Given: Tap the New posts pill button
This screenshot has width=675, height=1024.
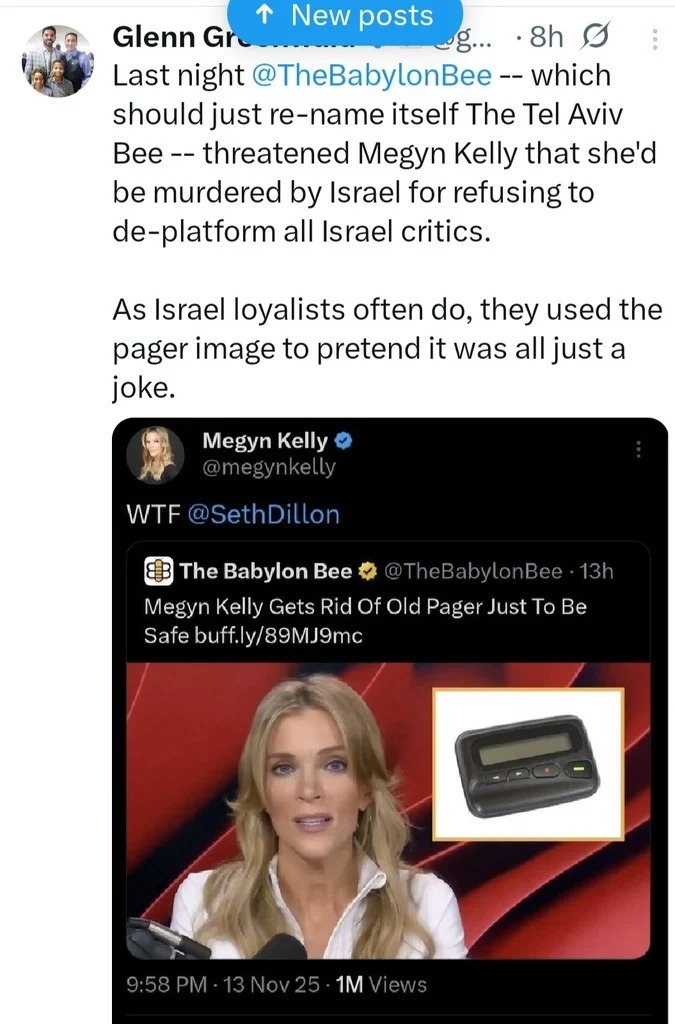Looking at the screenshot, I should click(x=345, y=17).
